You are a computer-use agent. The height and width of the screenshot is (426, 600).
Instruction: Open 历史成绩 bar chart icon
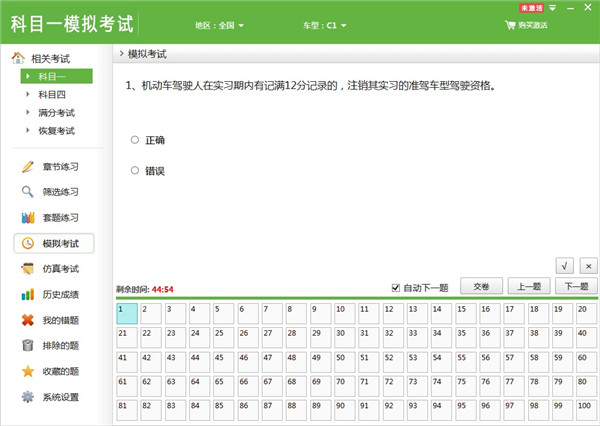coord(28,295)
